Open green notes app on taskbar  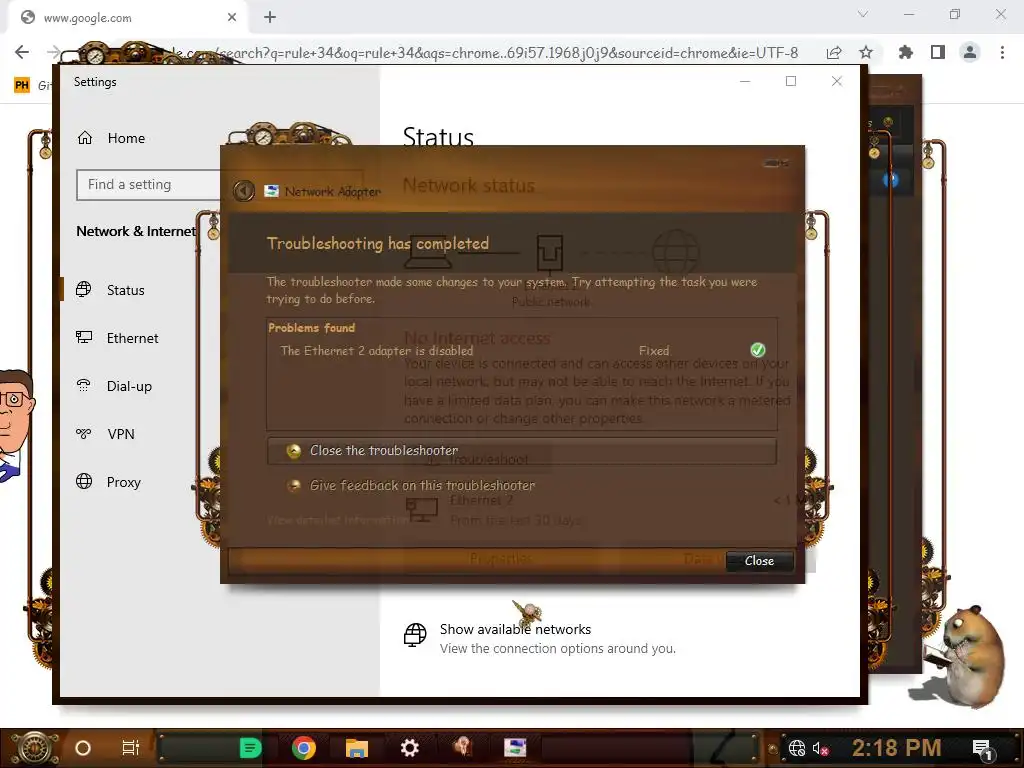pos(250,748)
